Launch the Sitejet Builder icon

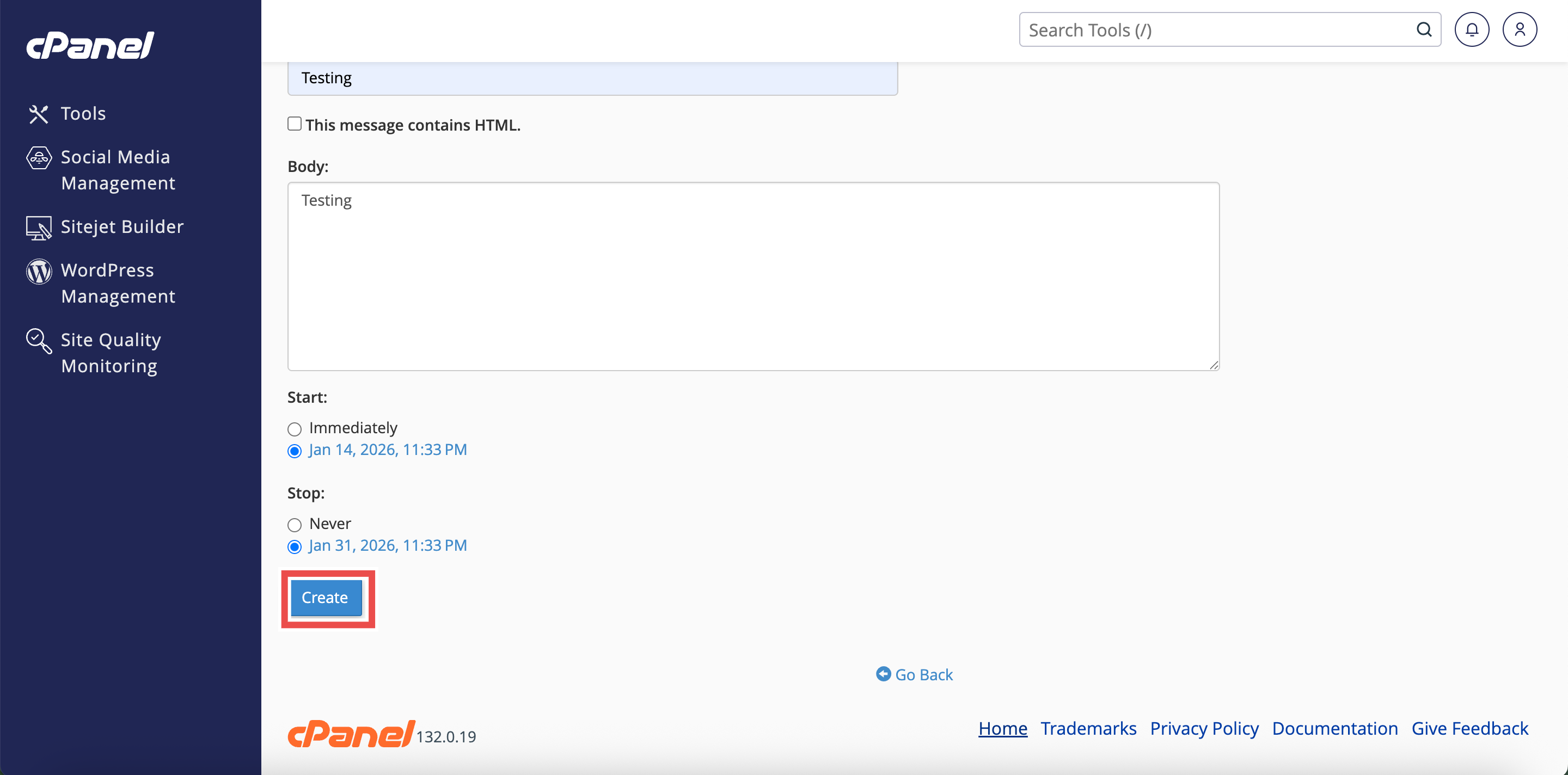tap(39, 227)
